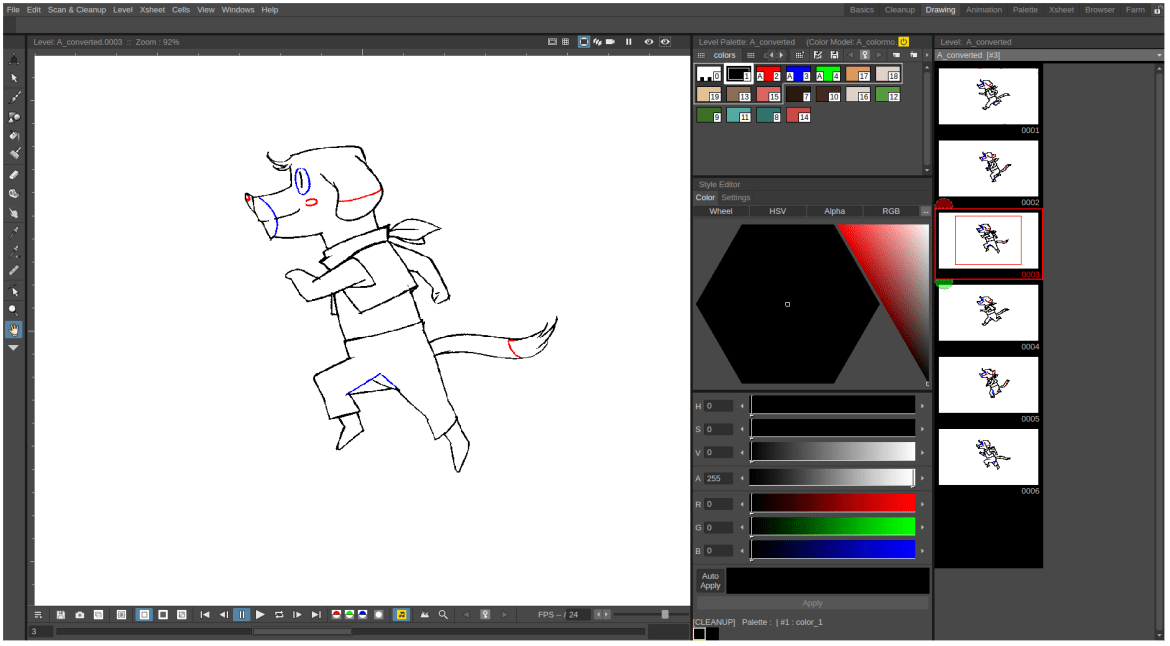Click the Apply button
This screenshot has height=646, width=1170.
(813, 603)
